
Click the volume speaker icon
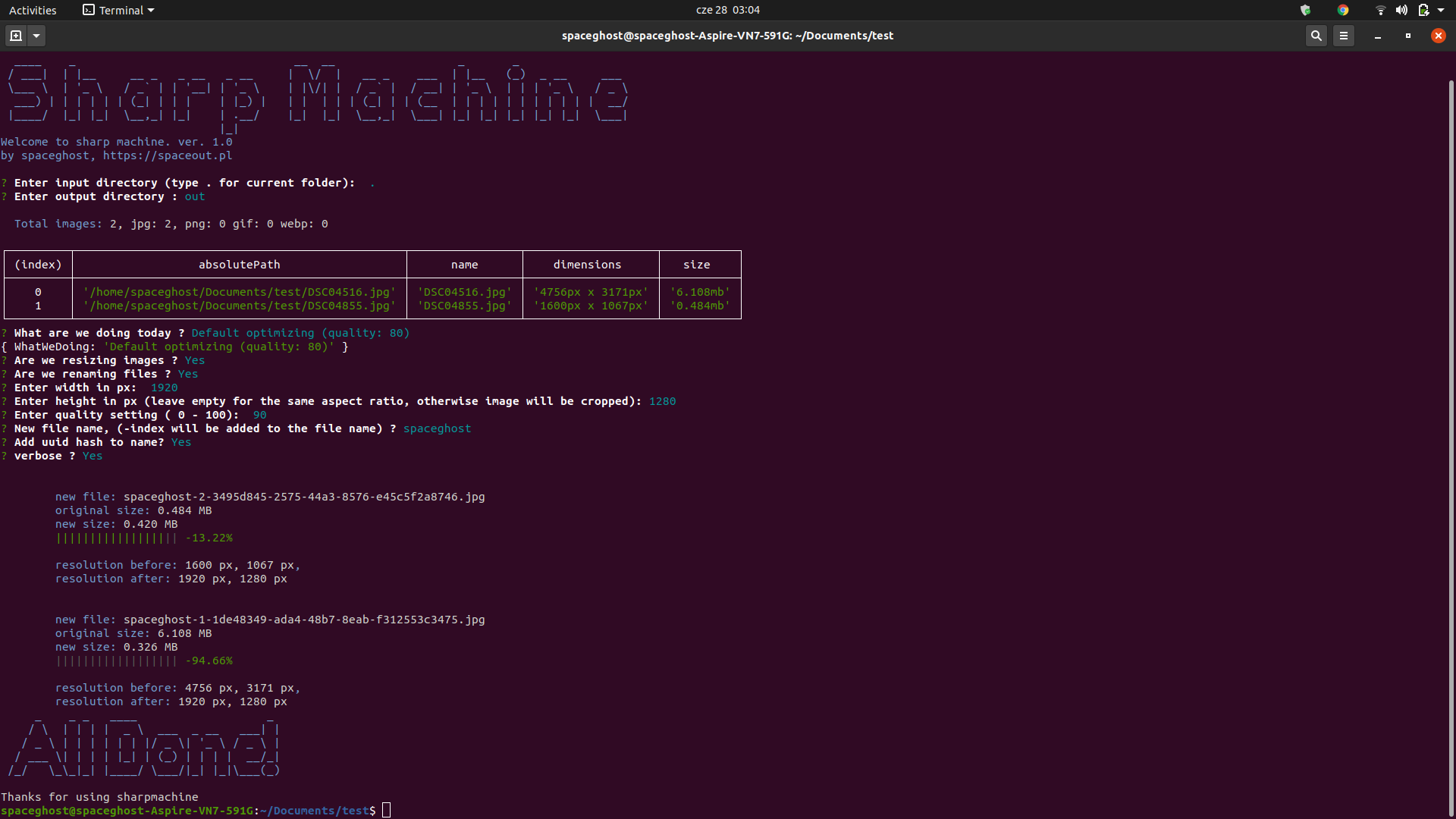coord(1401,10)
